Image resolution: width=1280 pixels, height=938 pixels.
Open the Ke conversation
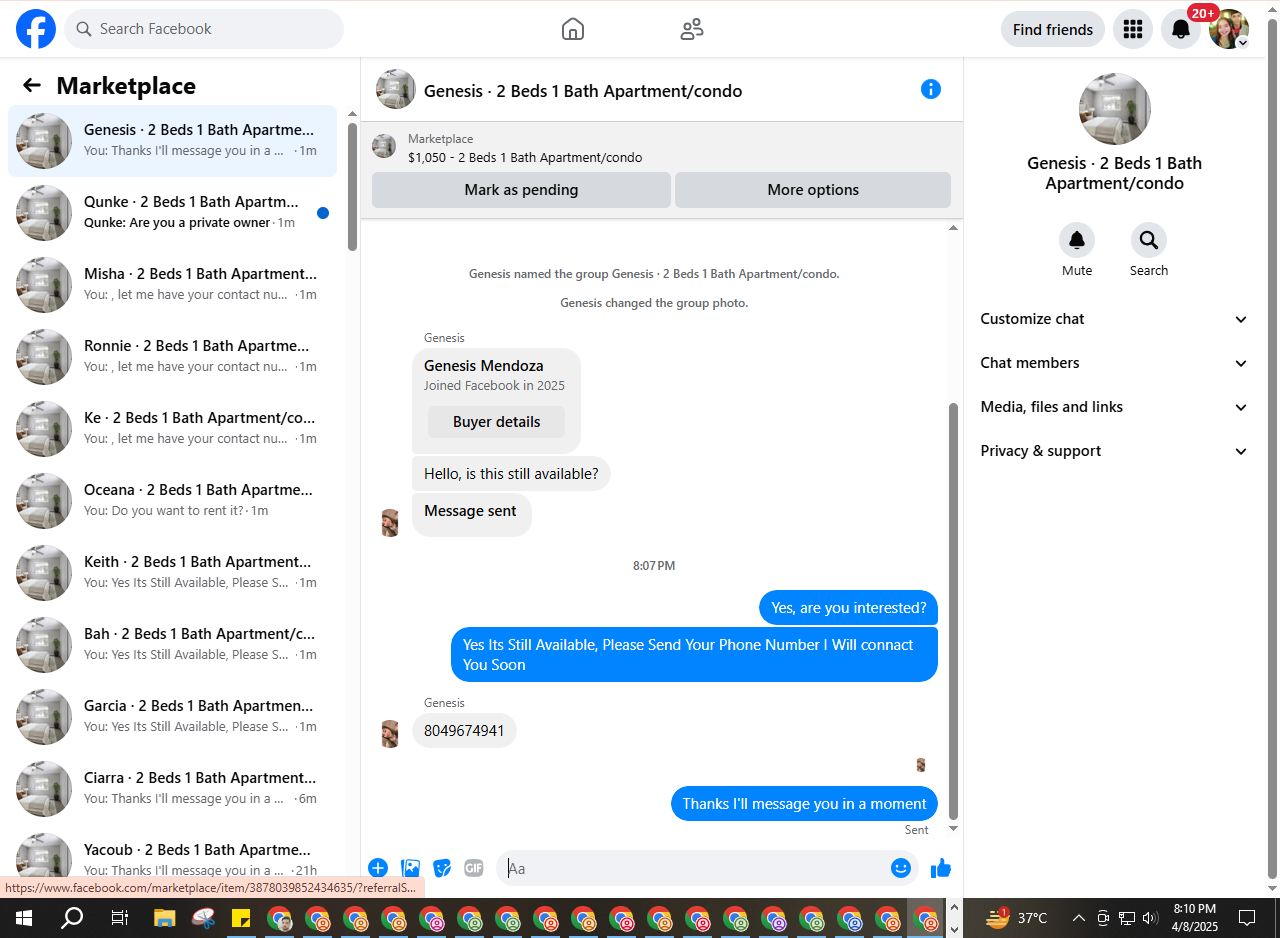point(172,429)
